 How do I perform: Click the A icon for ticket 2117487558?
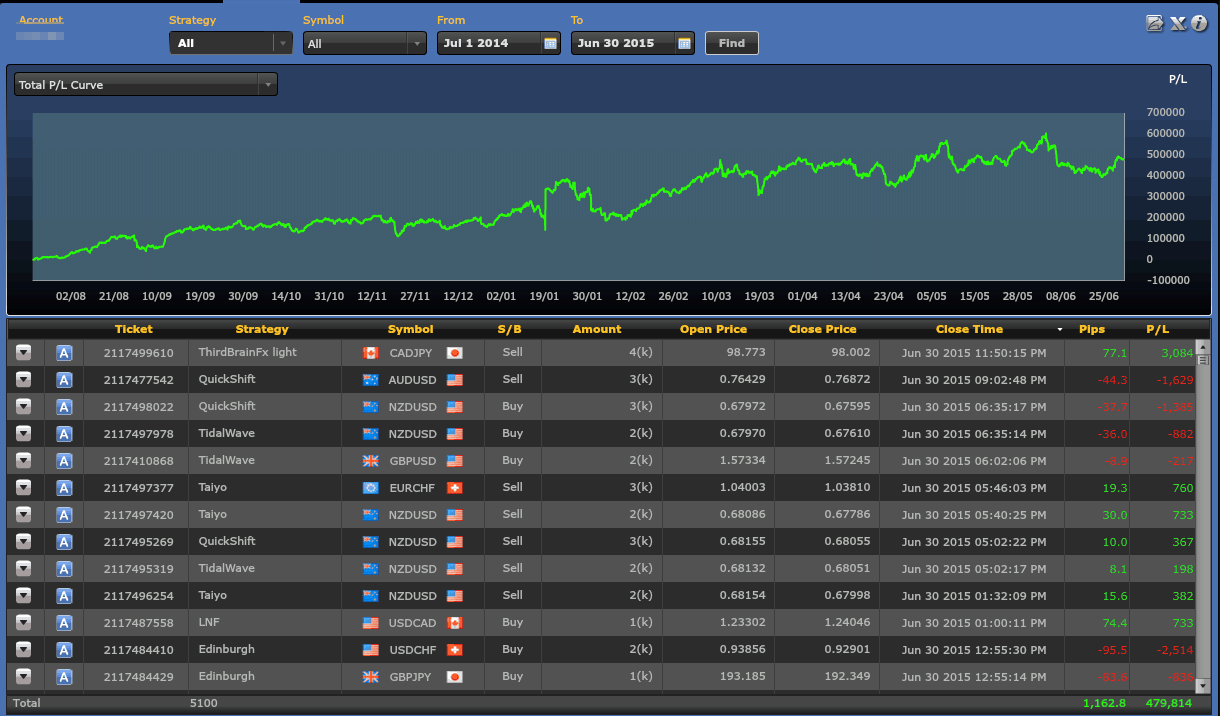click(64, 622)
